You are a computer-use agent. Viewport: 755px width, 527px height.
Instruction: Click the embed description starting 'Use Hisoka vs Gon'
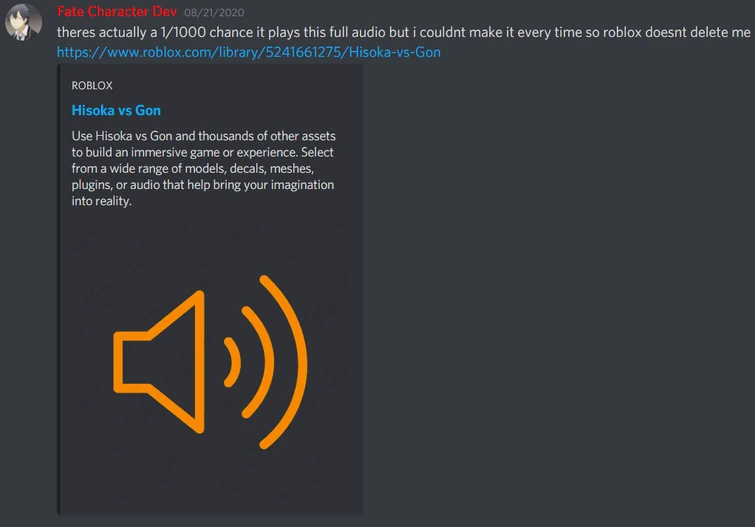(204, 168)
